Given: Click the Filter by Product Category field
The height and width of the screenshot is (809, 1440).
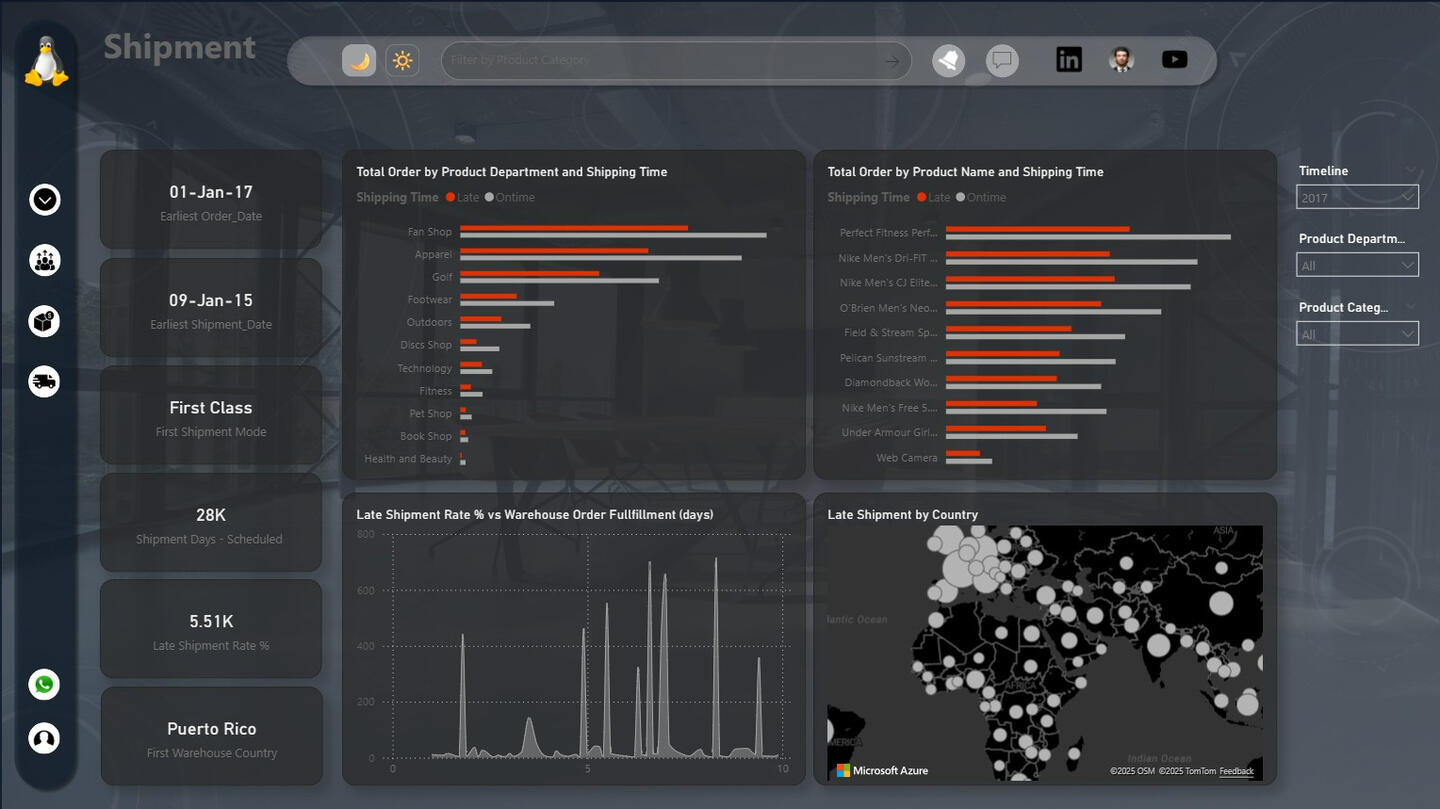Looking at the screenshot, I should coord(660,61).
